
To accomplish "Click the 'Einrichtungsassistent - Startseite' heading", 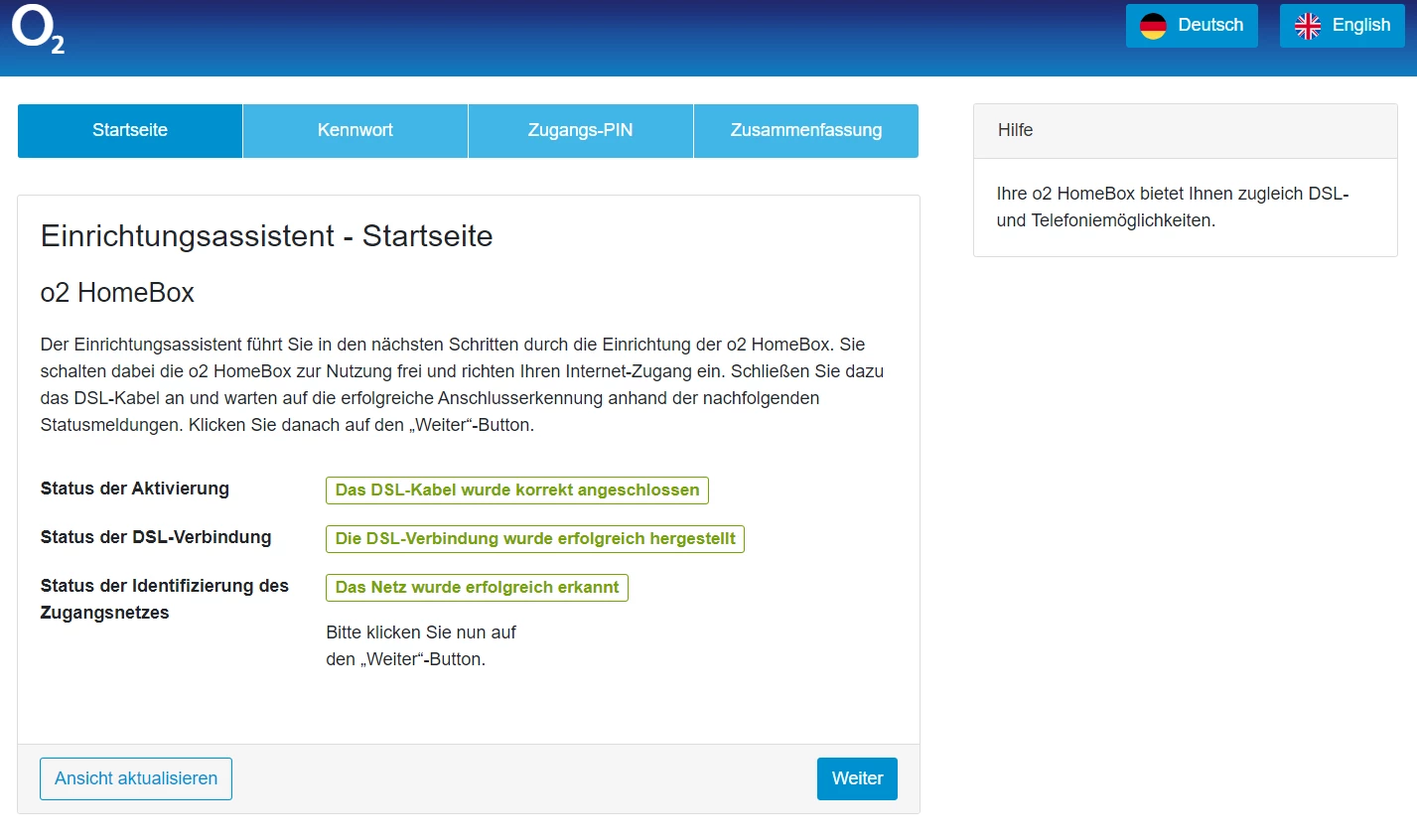I will [267, 236].
